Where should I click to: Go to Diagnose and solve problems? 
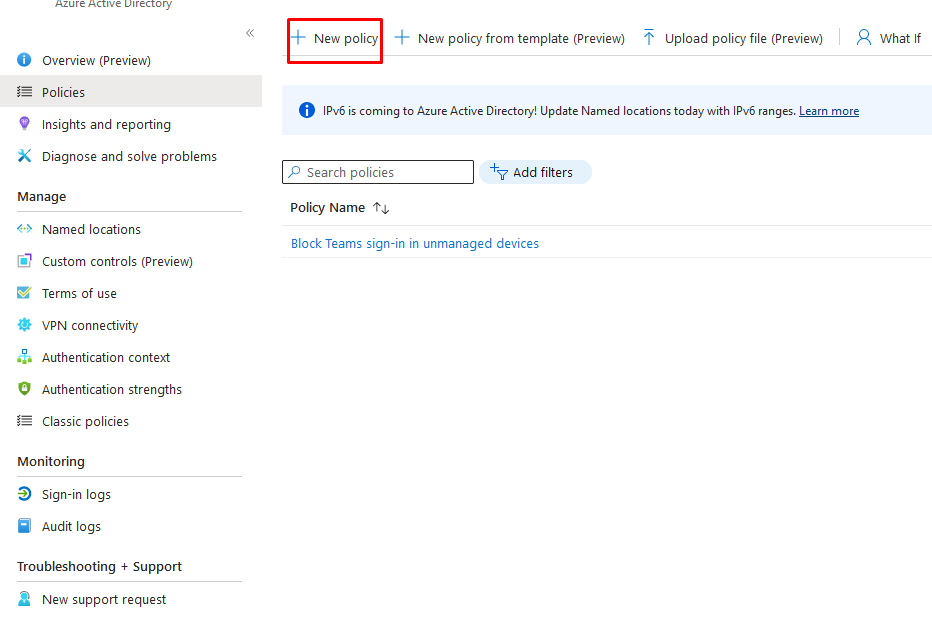coord(129,156)
